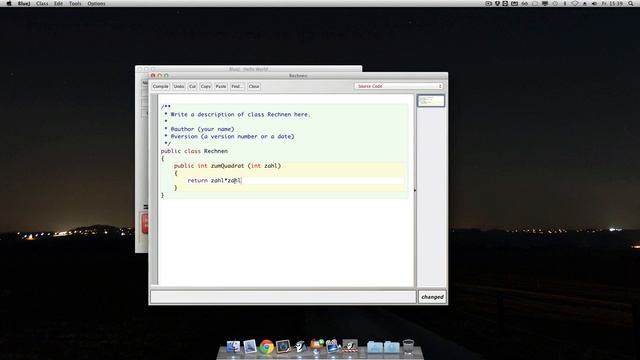
Task: Click the Dock icon left of the folder stacks
Action: (x=350, y=346)
